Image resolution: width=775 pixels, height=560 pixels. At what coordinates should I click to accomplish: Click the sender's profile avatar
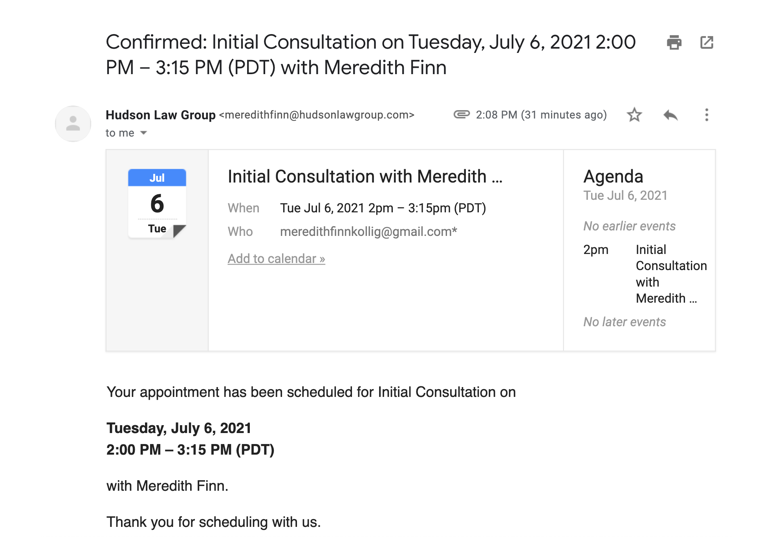point(73,124)
